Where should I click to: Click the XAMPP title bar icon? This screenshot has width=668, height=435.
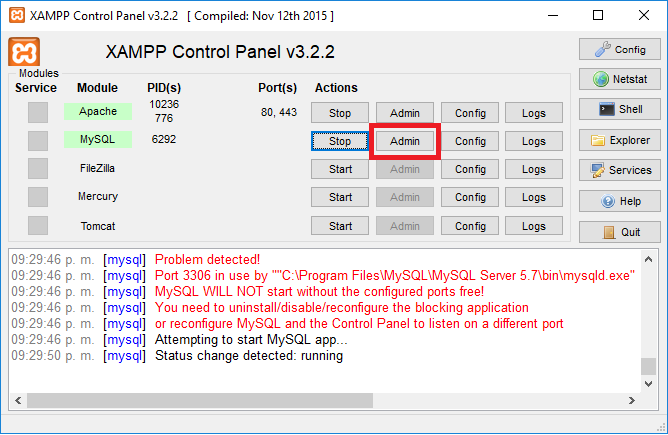(x=17, y=15)
